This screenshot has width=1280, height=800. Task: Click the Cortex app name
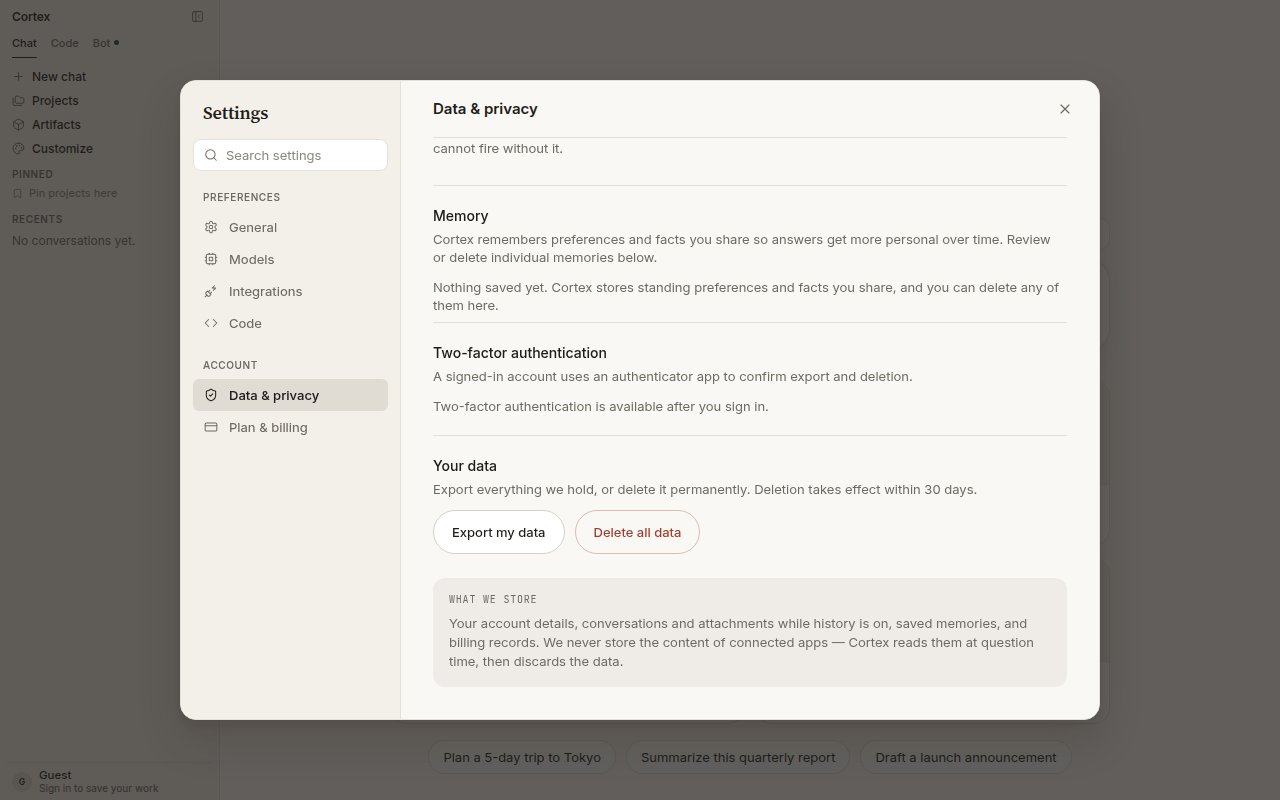pyautogui.click(x=31, y=16)
